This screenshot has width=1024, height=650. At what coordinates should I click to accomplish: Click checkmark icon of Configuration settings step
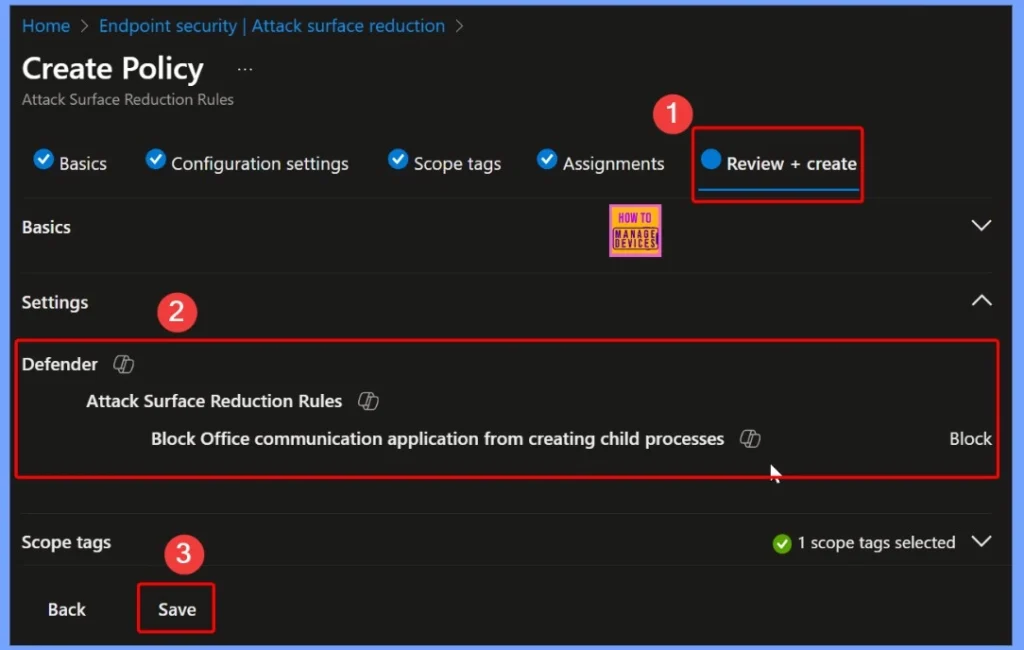click(155, 160)
